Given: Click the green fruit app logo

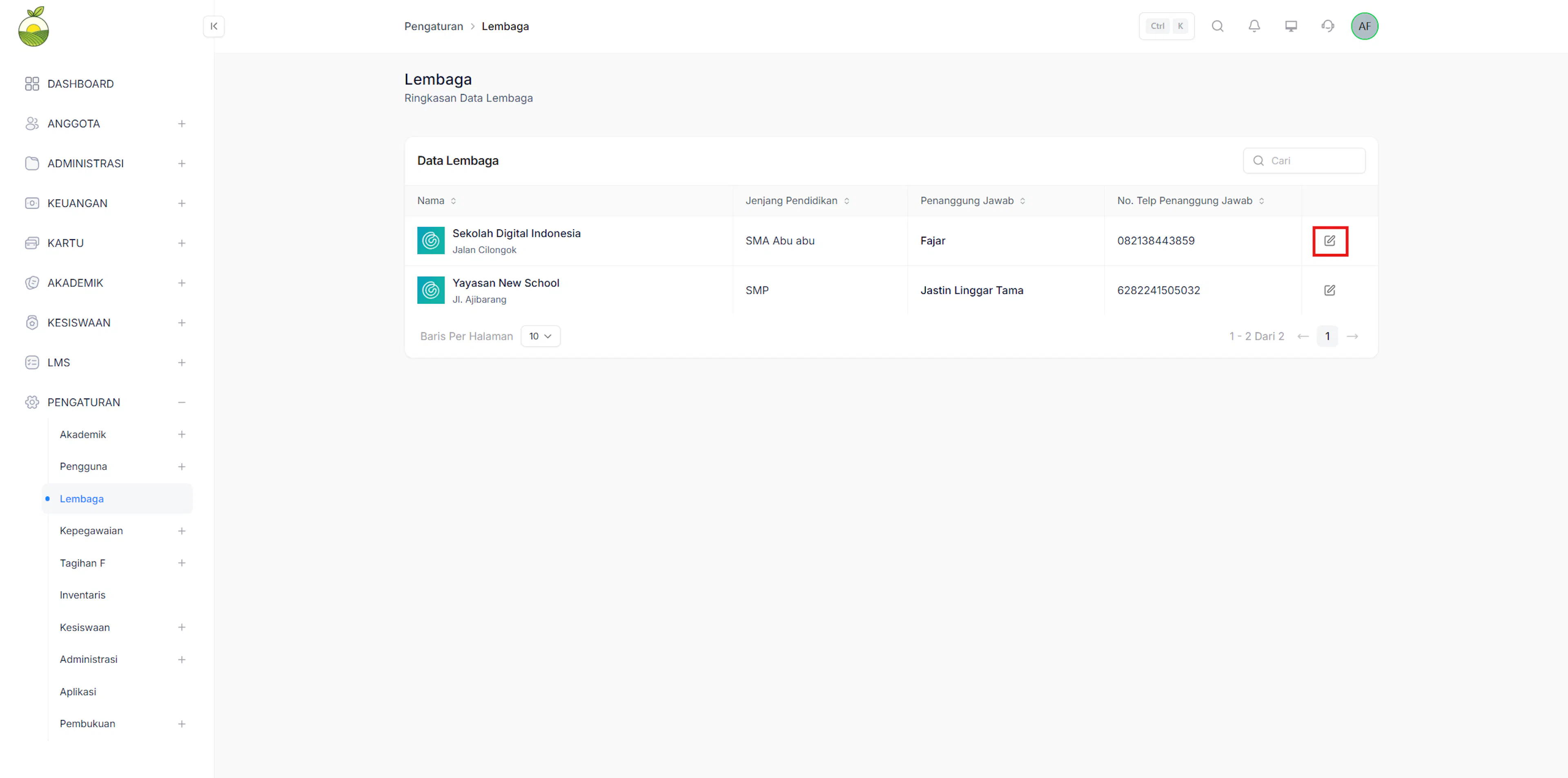Looking at the screenshot, I should click(33, 26).
